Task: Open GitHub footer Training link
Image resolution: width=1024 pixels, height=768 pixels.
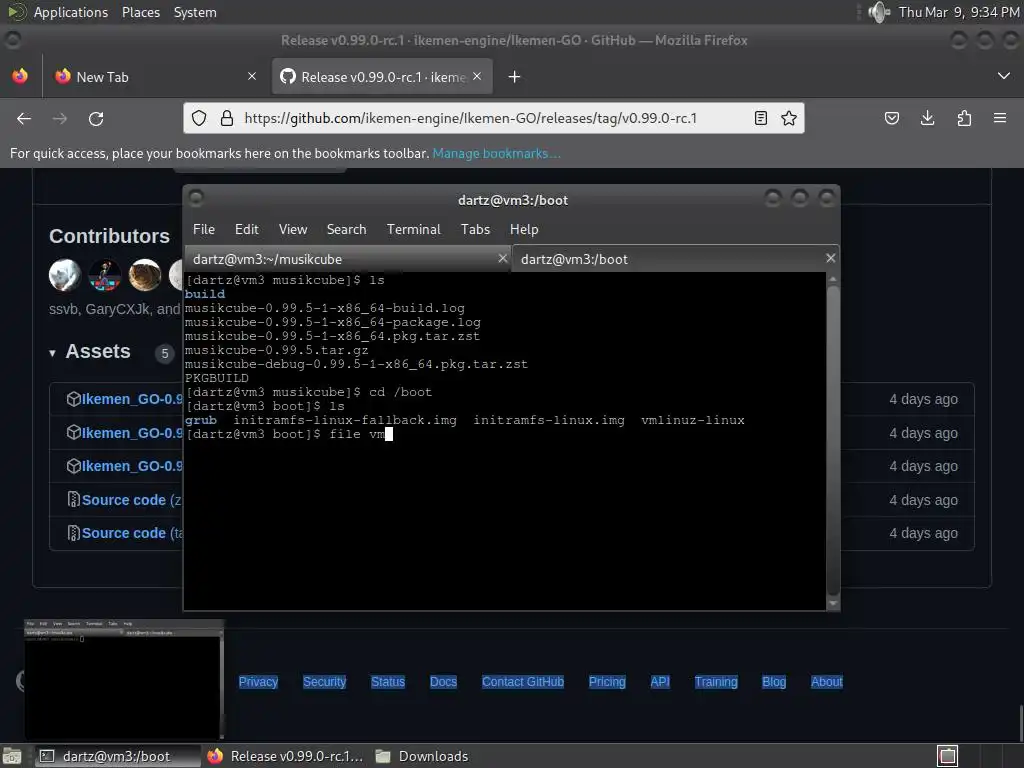Action: 716,682
